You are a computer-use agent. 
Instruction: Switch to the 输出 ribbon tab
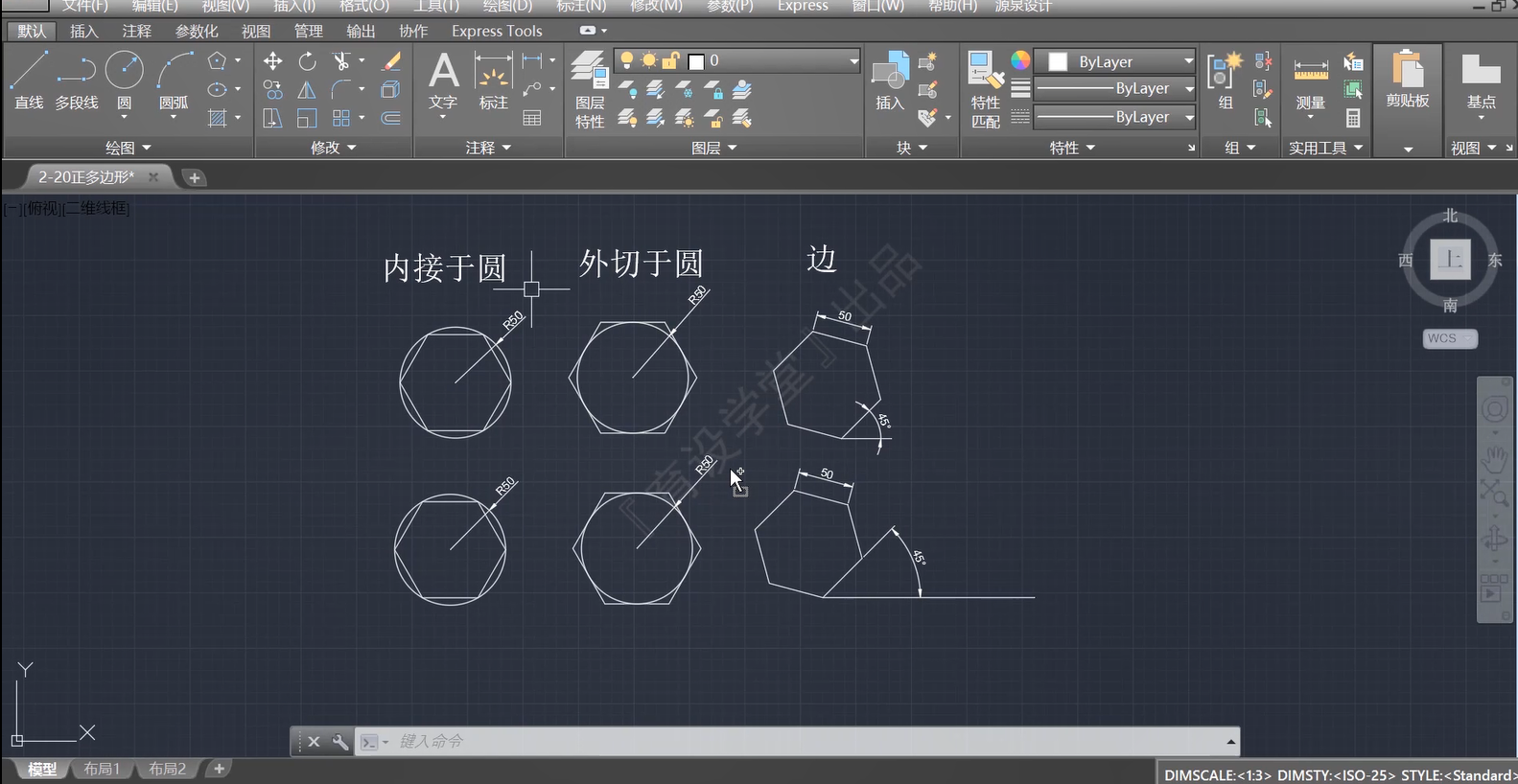point(361,31)
